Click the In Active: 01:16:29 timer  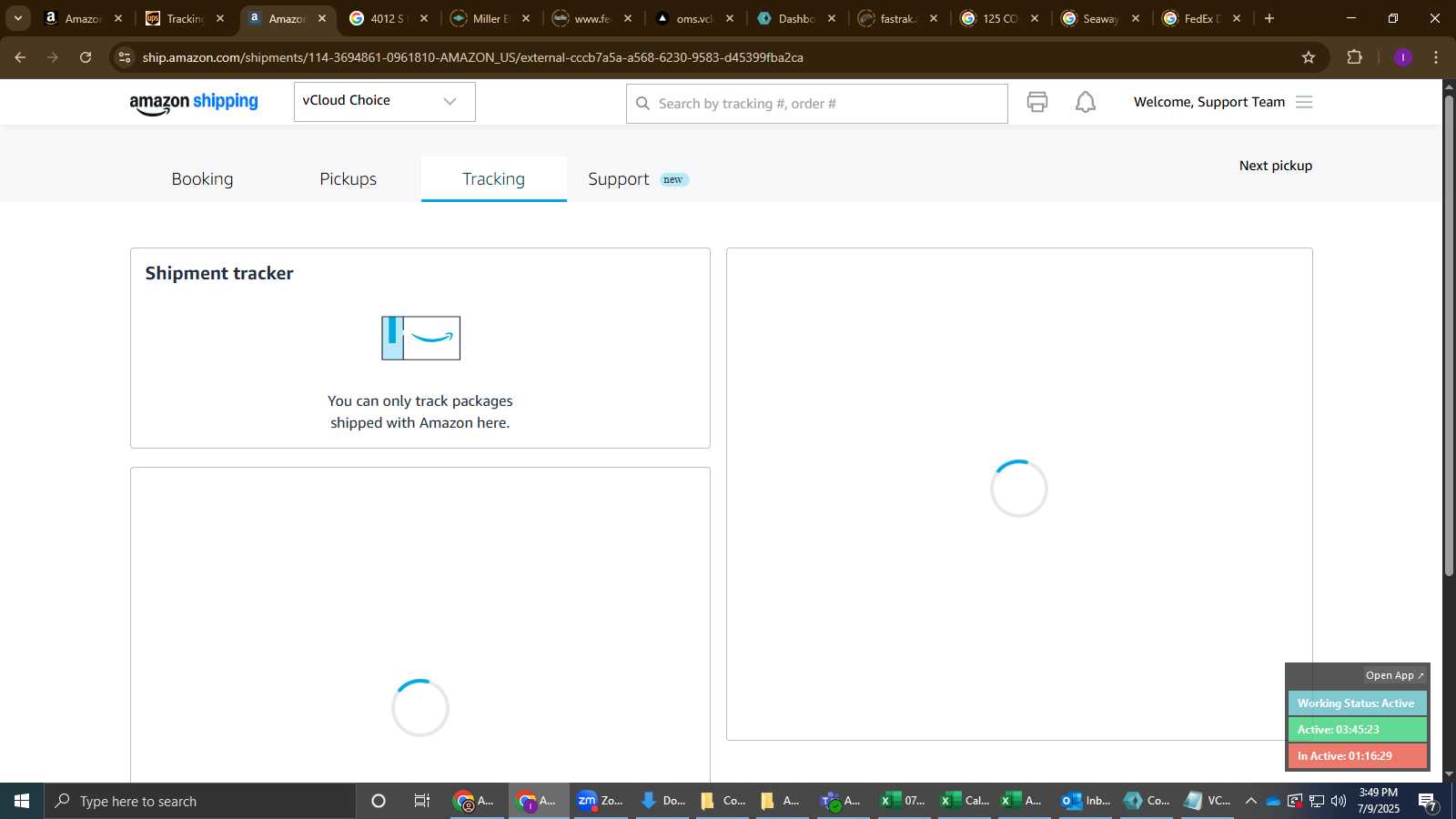(x=1357, y=756)
